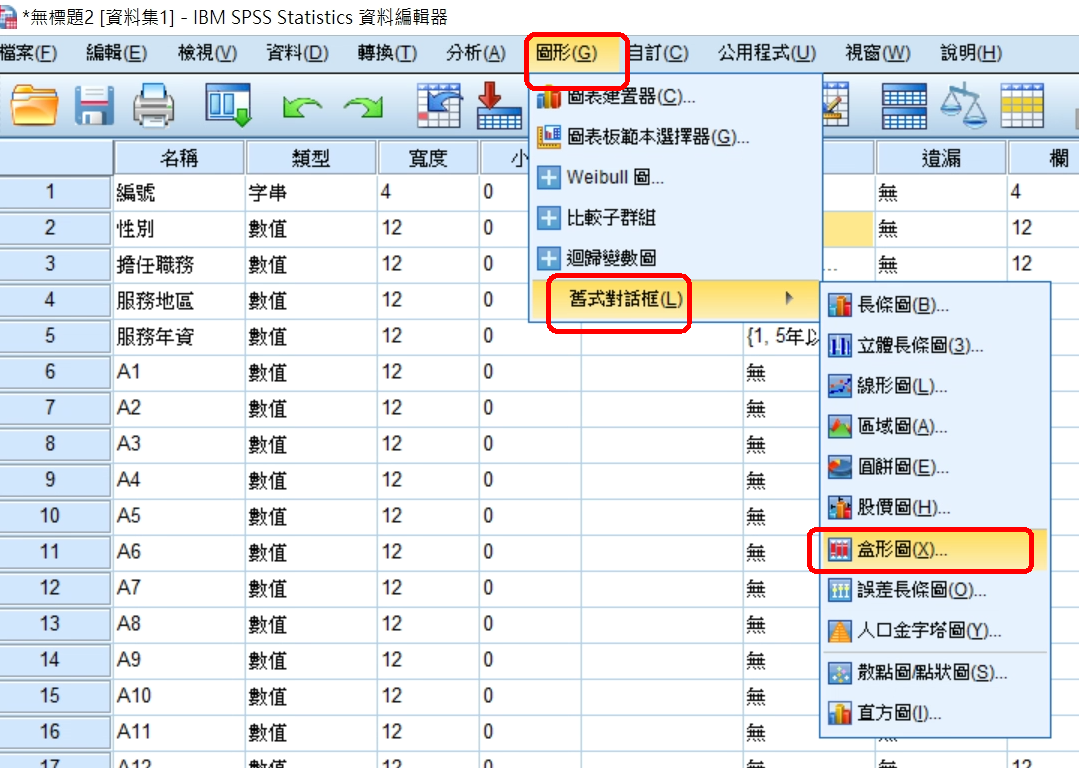Screen dimensions: 1079x768
Task: Click the 名稱 column header
Action: tap(179, 158)
